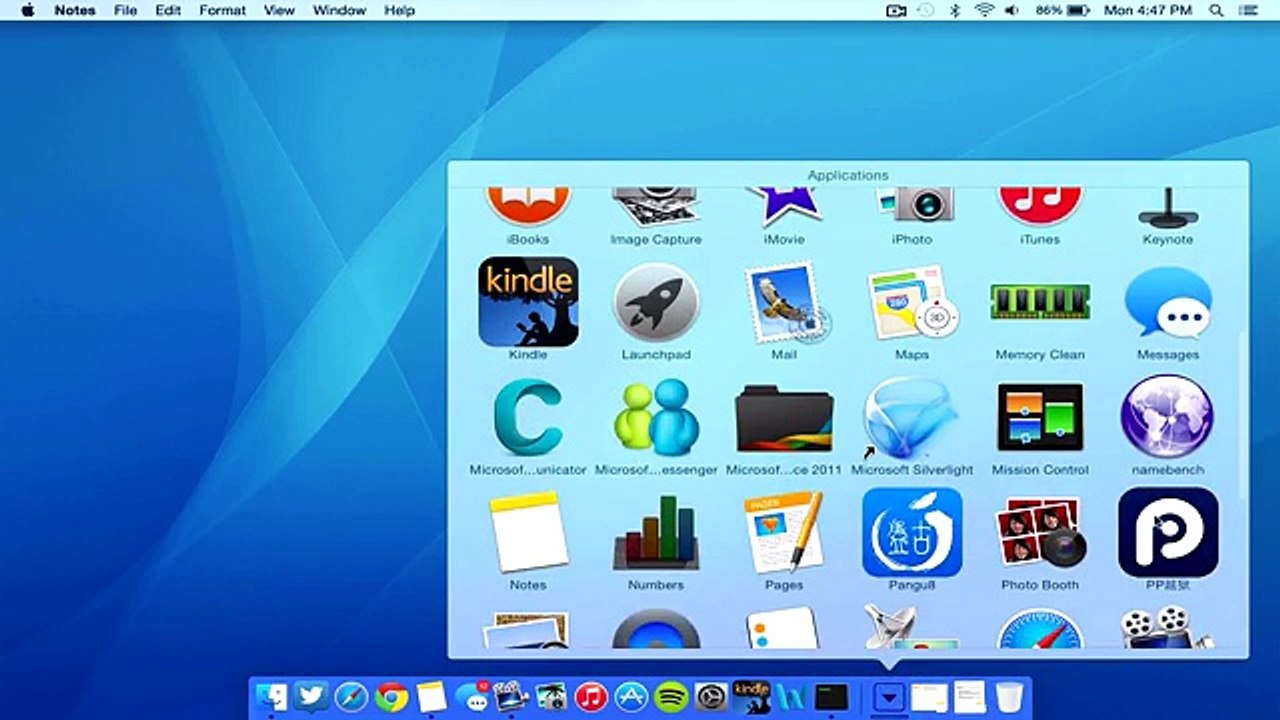Click the Spotlight search icon
Viewport: 1280px width, 720px height.
tap(1216, 10)
